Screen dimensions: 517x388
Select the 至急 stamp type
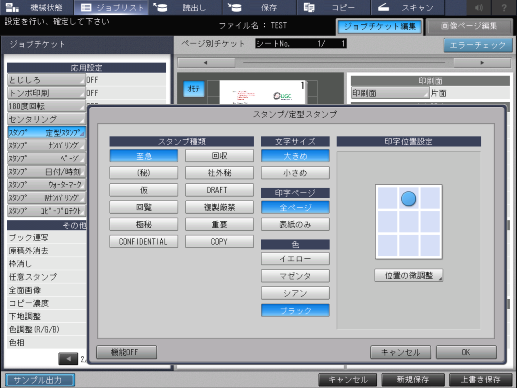[x=144, y=156]
